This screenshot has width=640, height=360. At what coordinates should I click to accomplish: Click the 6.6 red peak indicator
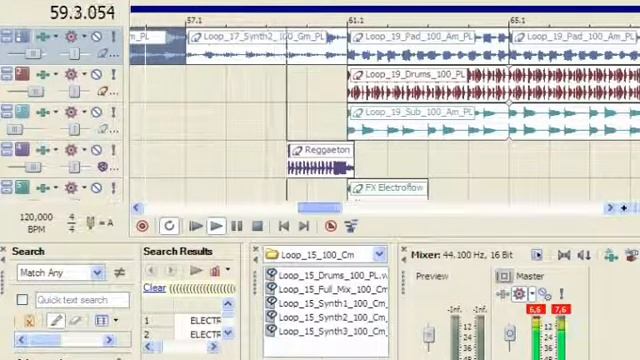[x=536, y=309]
